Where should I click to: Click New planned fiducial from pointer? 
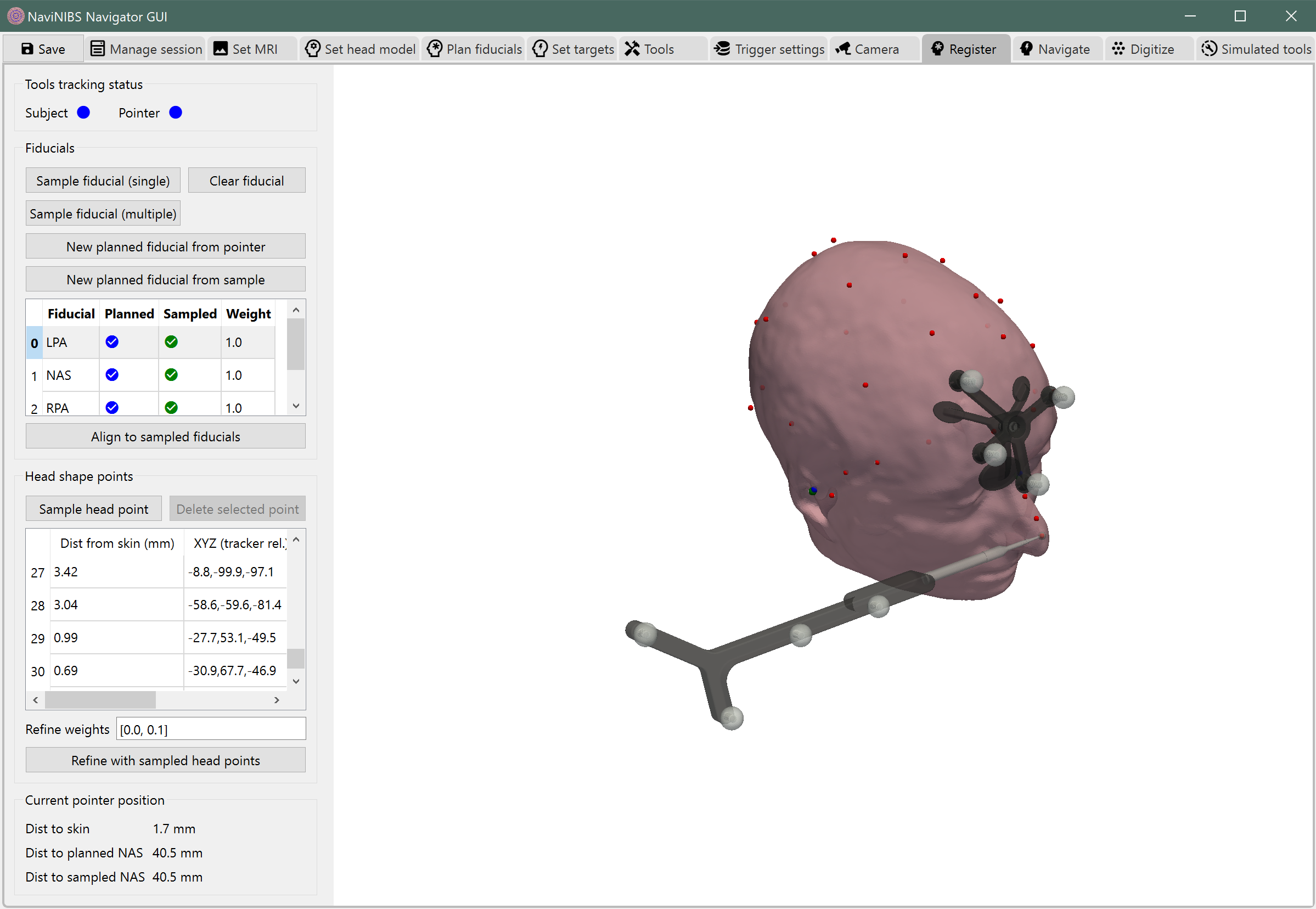coord(166,246)
